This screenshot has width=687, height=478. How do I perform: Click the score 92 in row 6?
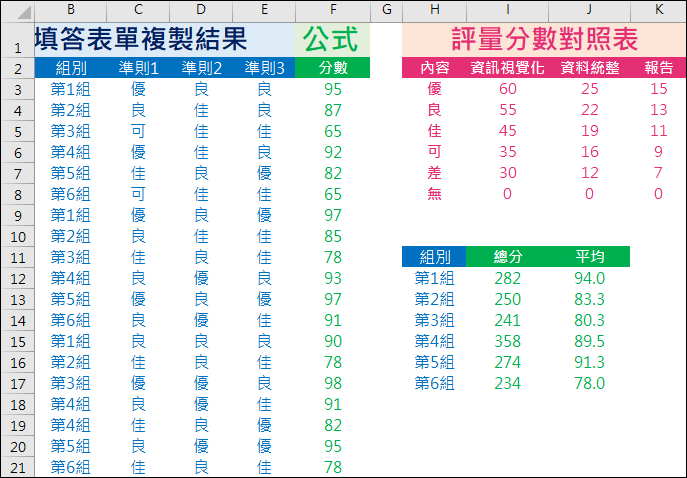(333, 152)
